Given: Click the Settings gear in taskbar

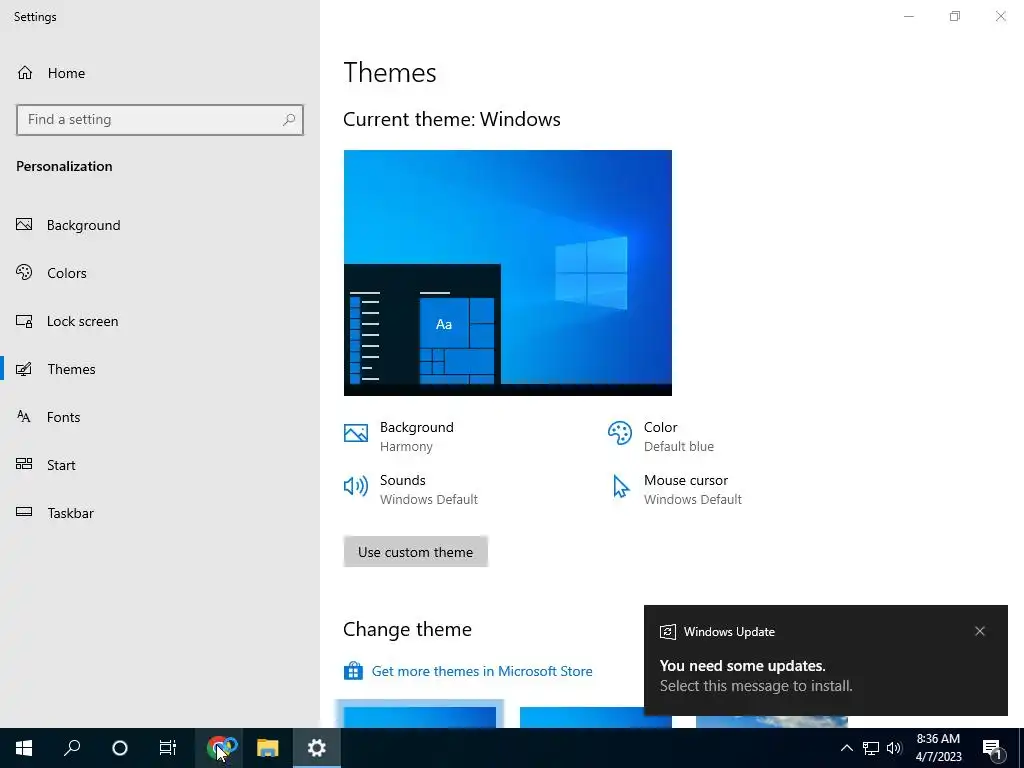Looking at the screenshot, I should click(317, 748).
